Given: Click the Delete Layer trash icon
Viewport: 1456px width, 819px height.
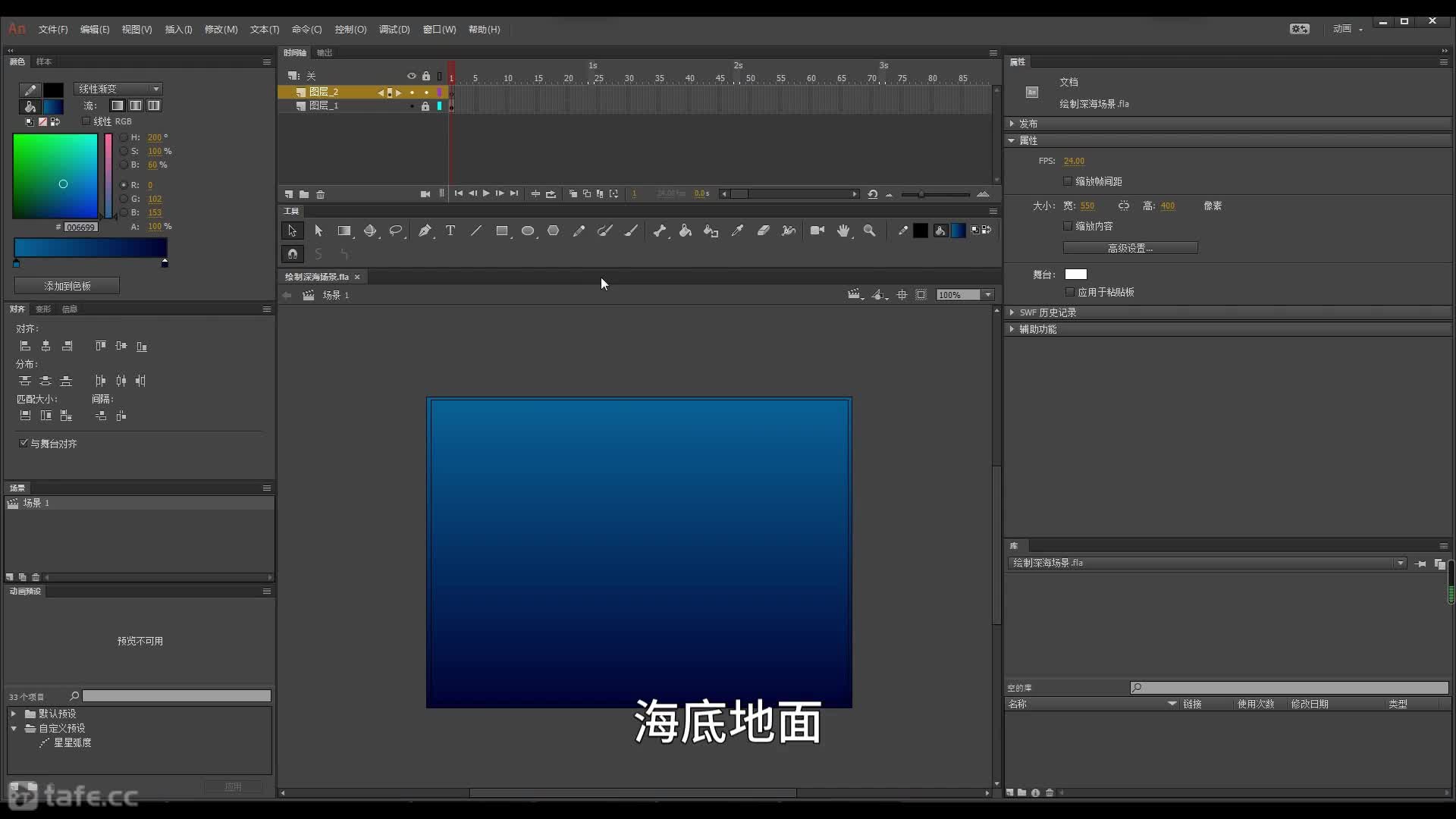Looking at the screenshot, I should tap(321, 194).
